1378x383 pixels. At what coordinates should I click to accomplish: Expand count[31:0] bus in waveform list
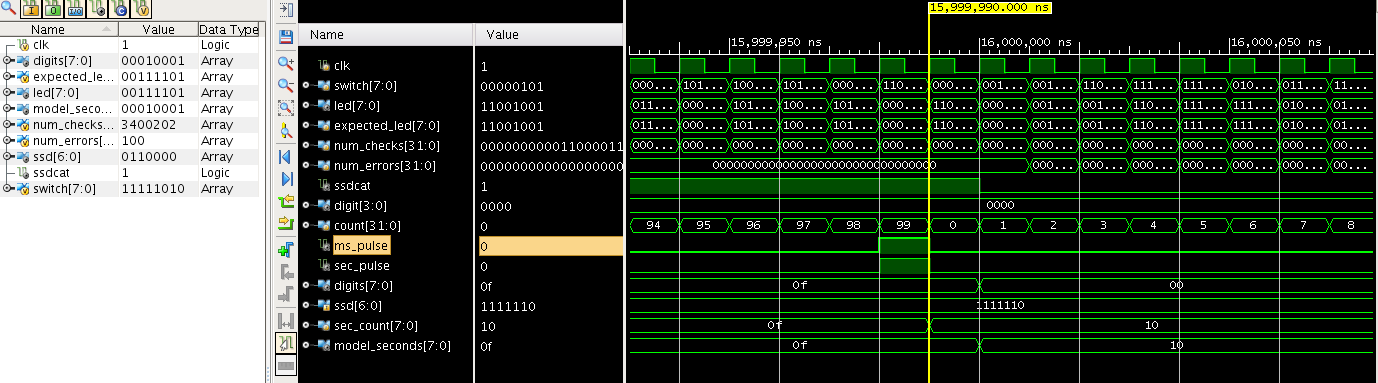coord(306,226)
